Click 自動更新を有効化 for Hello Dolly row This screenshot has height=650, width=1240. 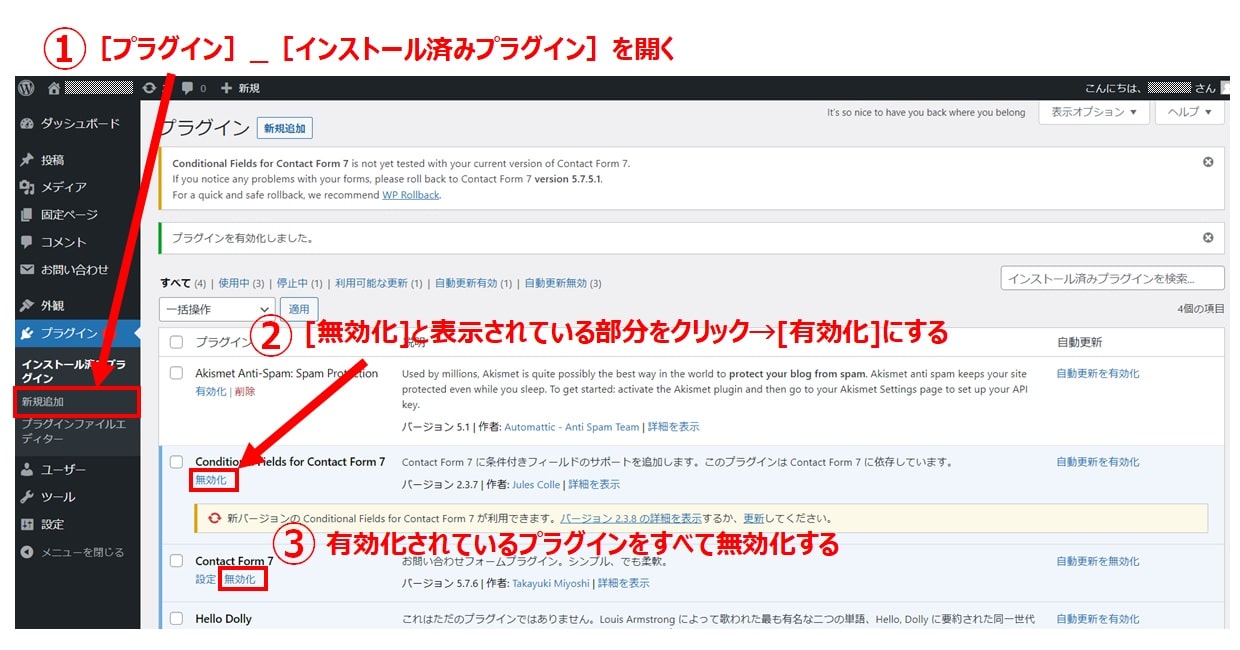[x=1098, y=619]
